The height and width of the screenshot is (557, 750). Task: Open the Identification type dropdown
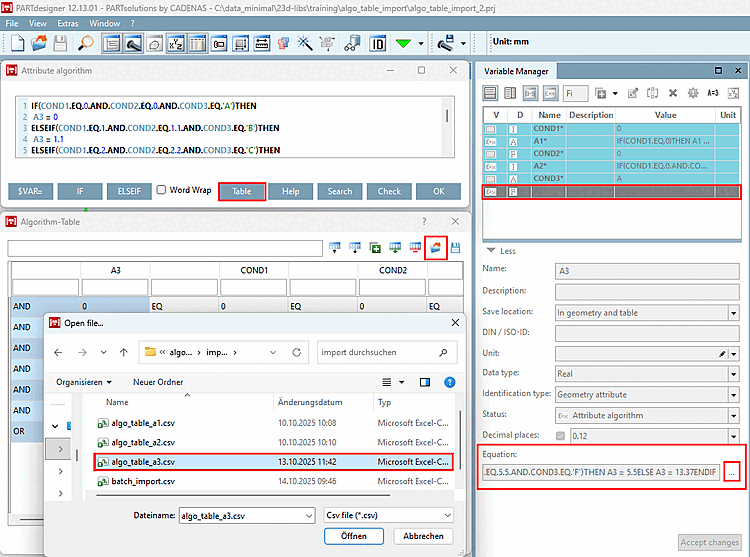pyautogui.click(x=734, y=395)
